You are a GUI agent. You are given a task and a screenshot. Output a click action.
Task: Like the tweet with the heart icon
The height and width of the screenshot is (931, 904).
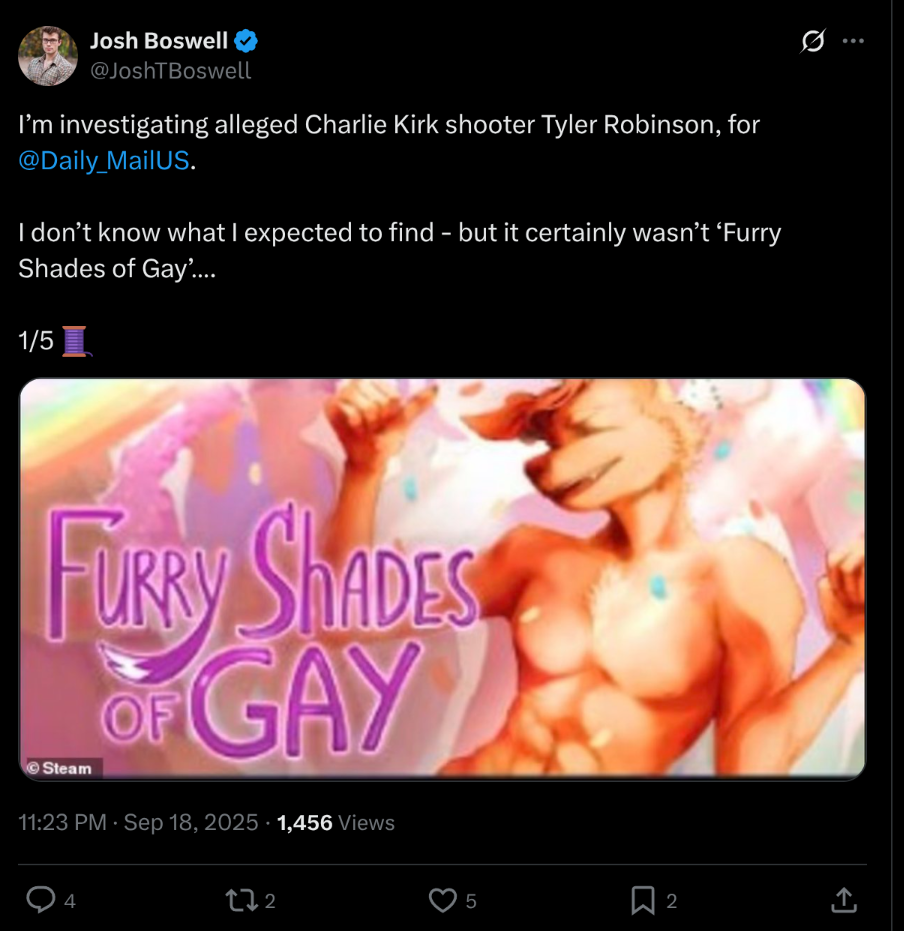(x=443, y=901)
